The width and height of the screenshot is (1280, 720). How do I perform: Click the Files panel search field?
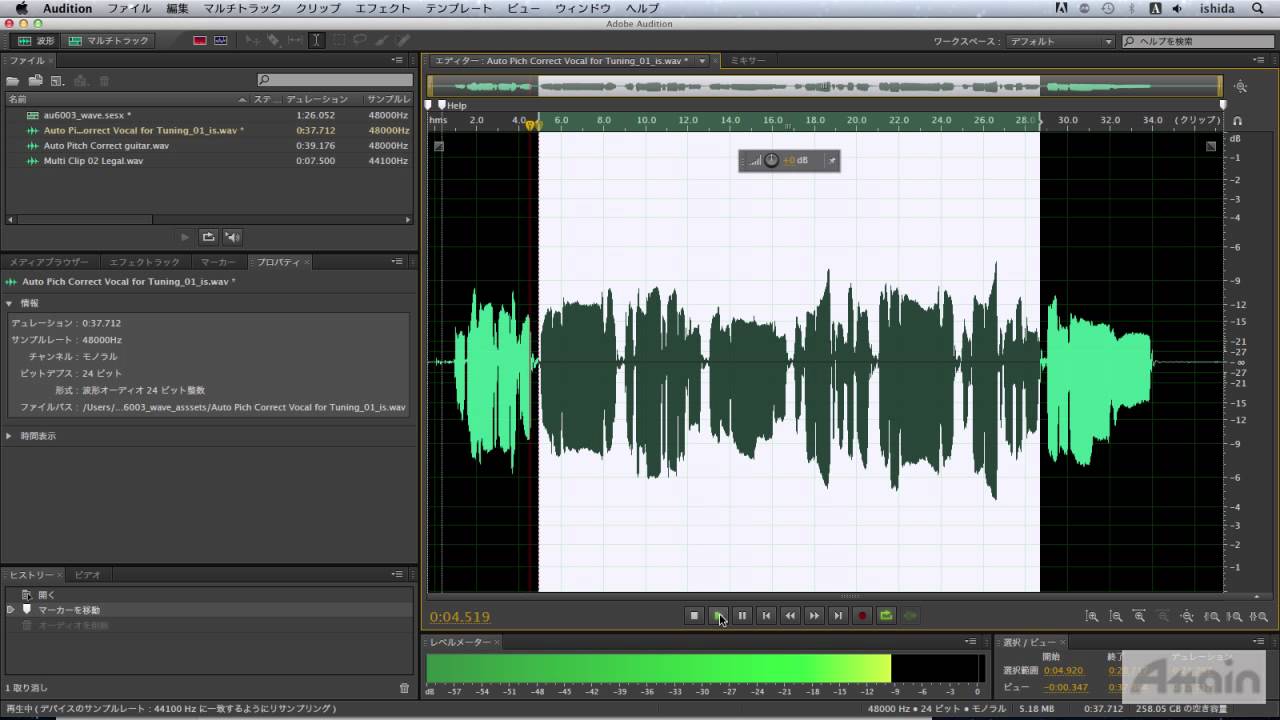pos(334,80)
